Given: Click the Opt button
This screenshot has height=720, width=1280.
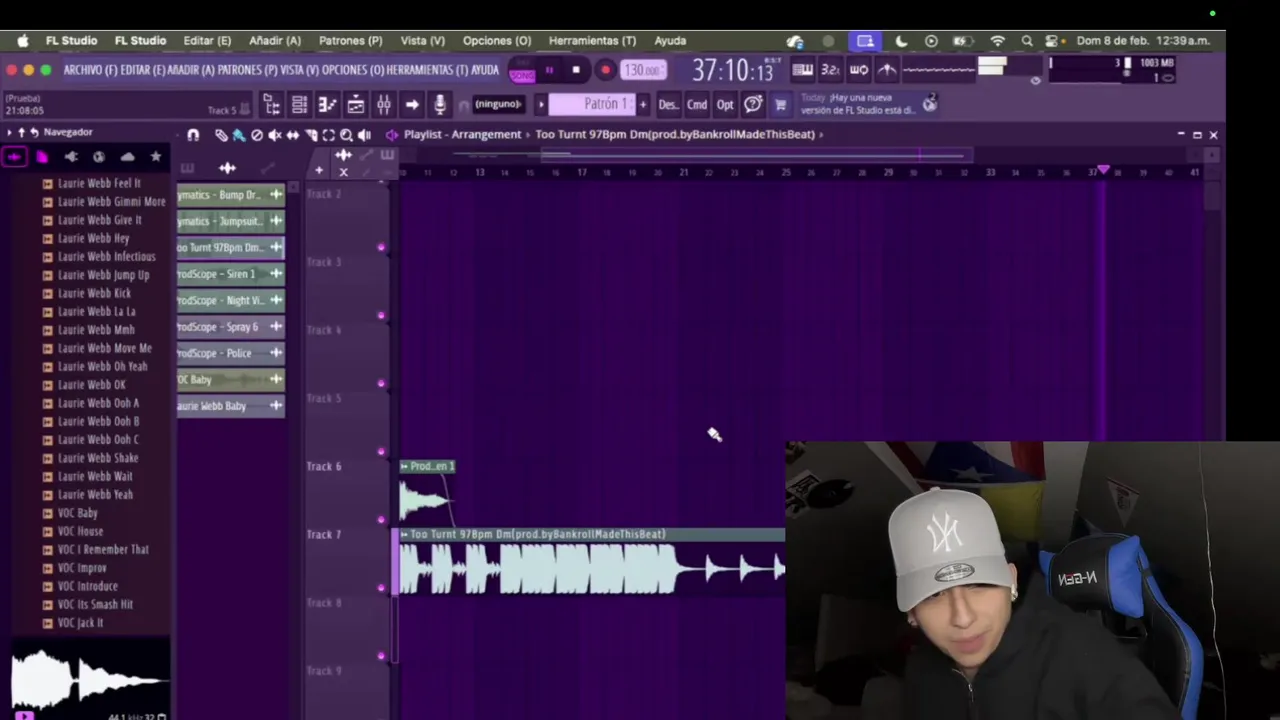Looking at the screenshot, I should pyautogui.click(x=725, y=104).
